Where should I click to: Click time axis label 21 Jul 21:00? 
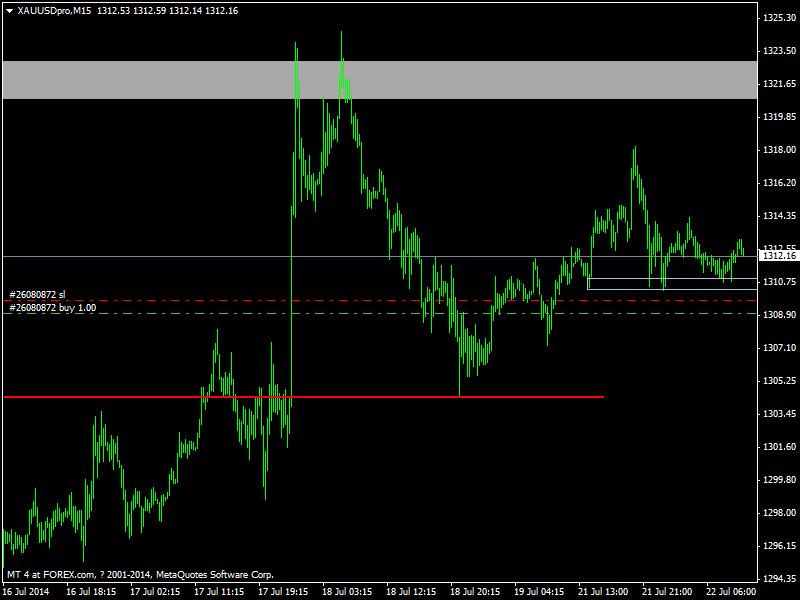tap(667, 592)
